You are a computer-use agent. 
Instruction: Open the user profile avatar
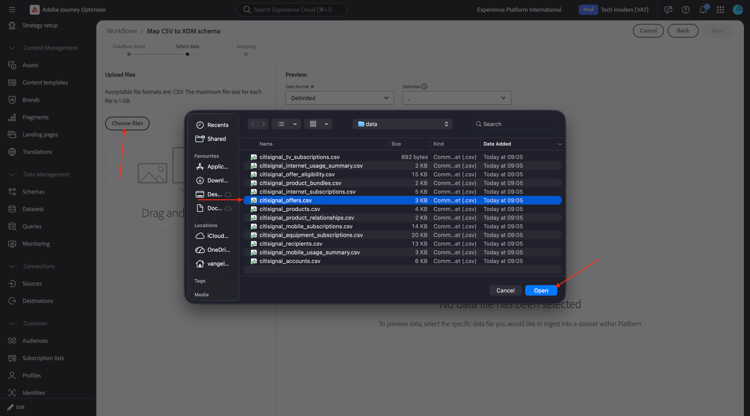(x=738, y=10)
